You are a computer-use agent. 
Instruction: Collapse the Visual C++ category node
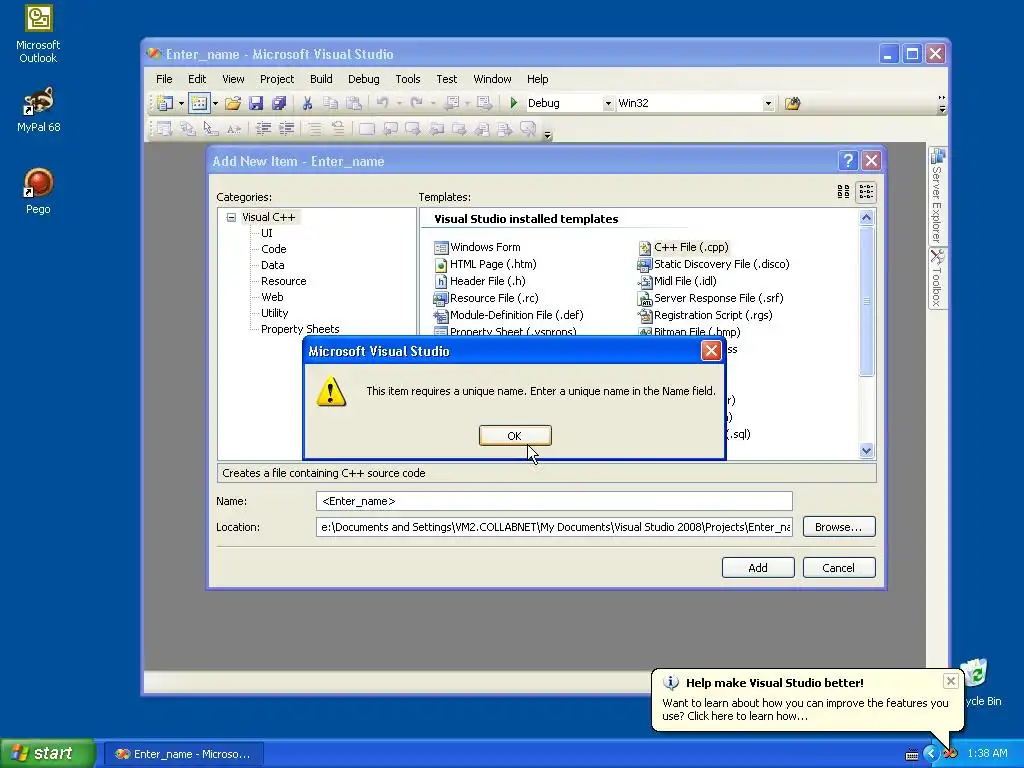(x=231, y=217)
